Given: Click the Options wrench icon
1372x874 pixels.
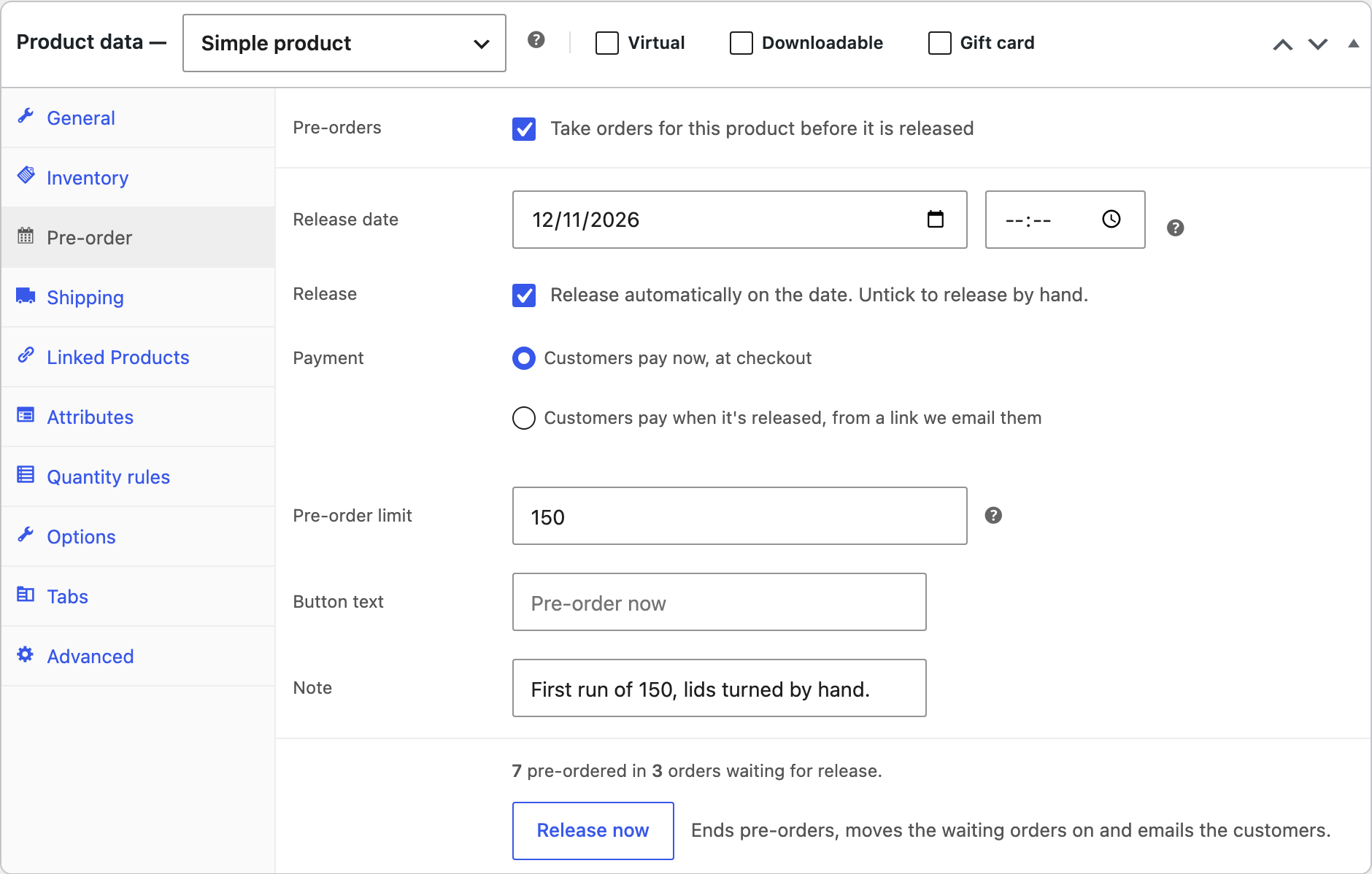Looking at the screenshot, I should tap(26, 535).
